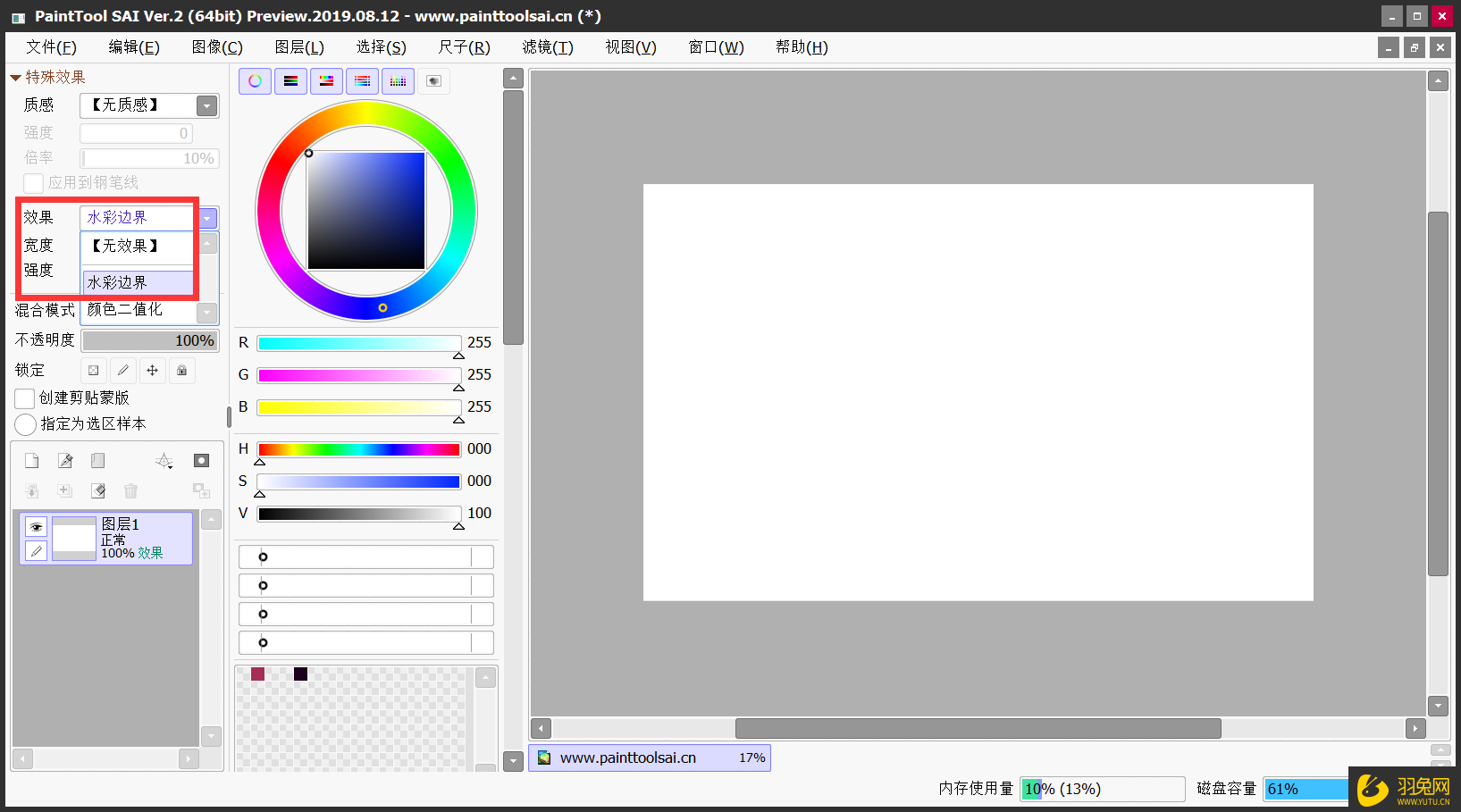This screenshot has width=1461, height=812.
Task: Toggle the swatches grid panel button
Action: [x=398, y=81]
